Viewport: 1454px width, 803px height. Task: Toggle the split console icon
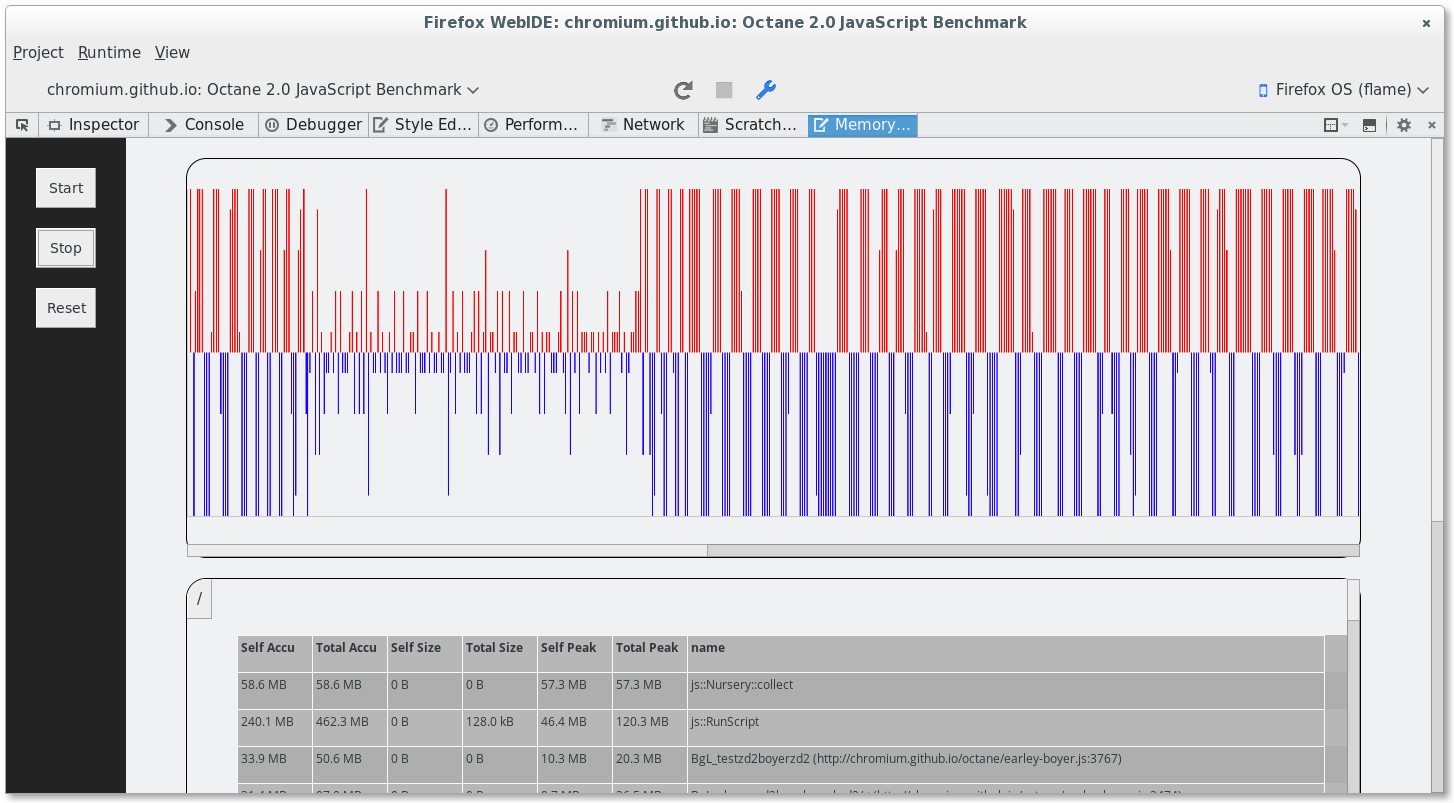pos(1370,125)
